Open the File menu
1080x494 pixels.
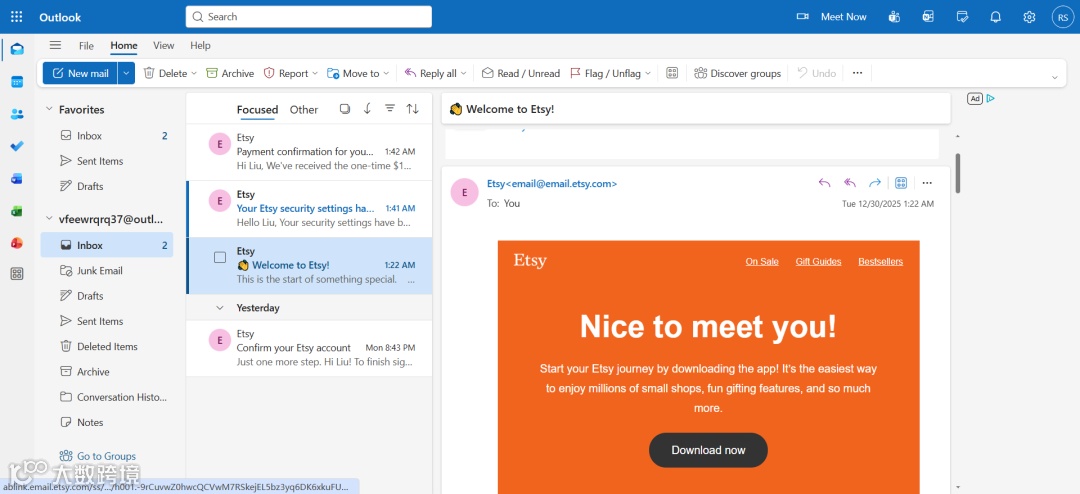tap(86, 45)
